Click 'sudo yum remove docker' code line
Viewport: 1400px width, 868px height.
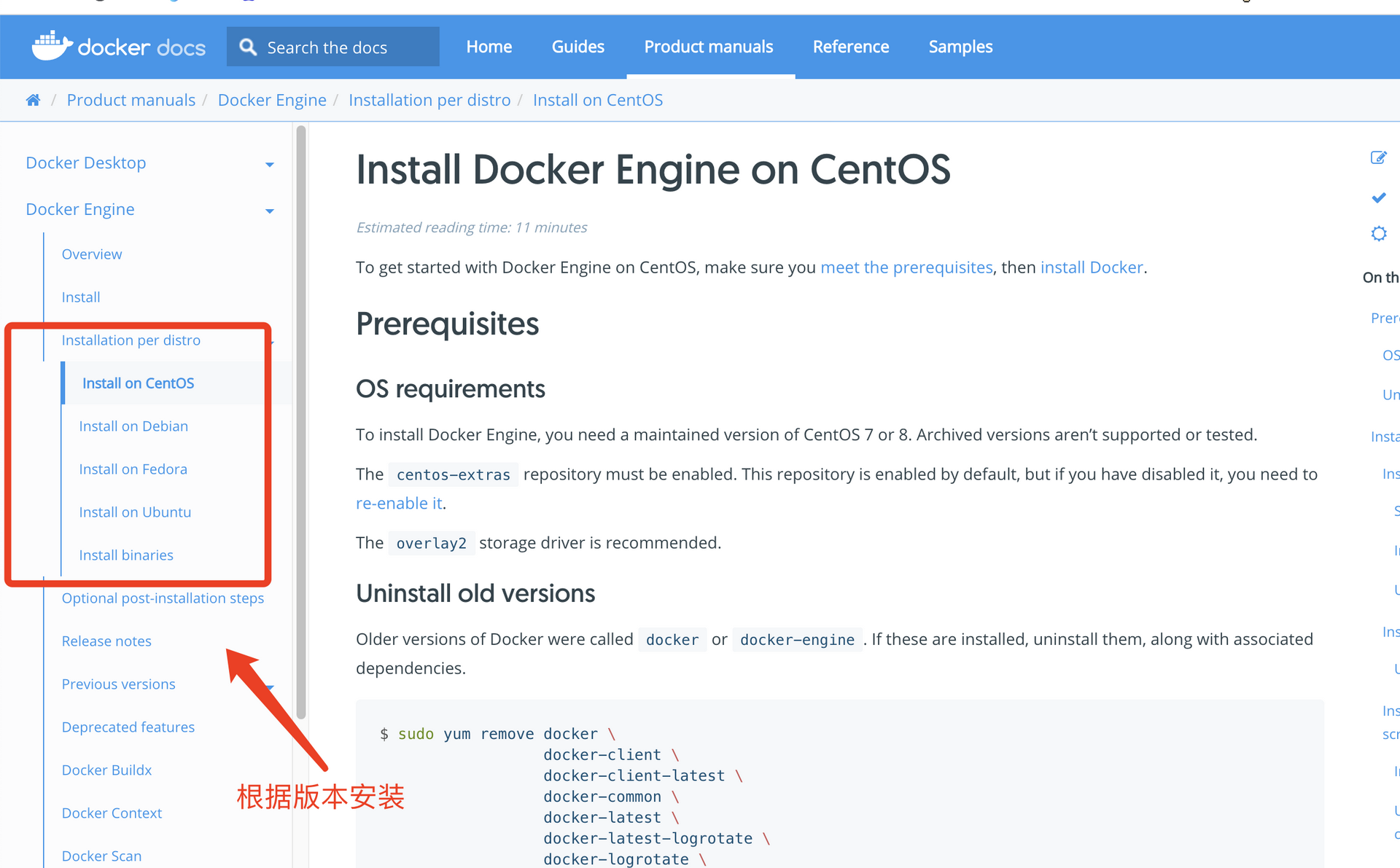[x=498, y=734]
